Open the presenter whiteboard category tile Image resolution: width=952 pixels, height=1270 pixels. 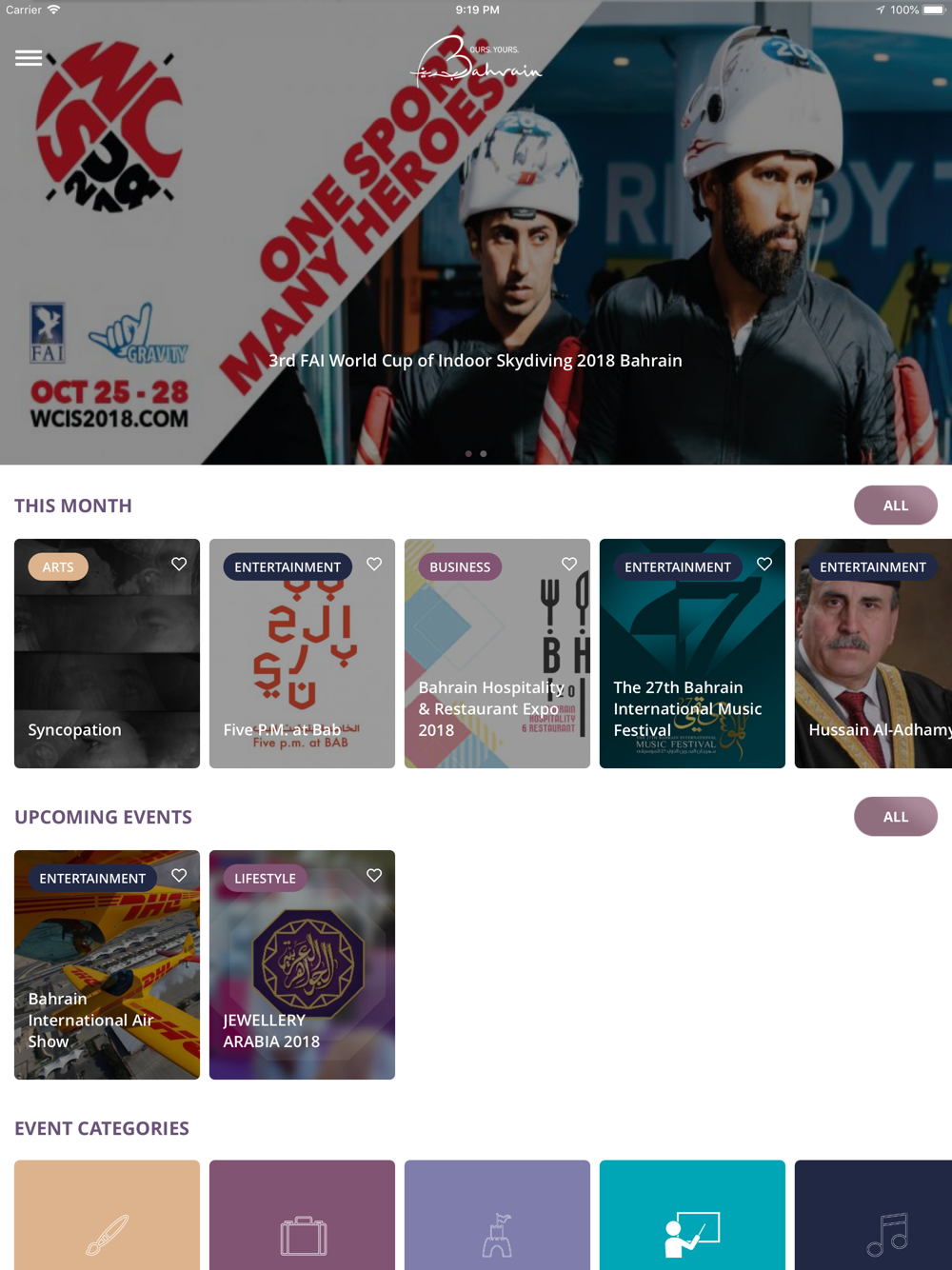692,1215
